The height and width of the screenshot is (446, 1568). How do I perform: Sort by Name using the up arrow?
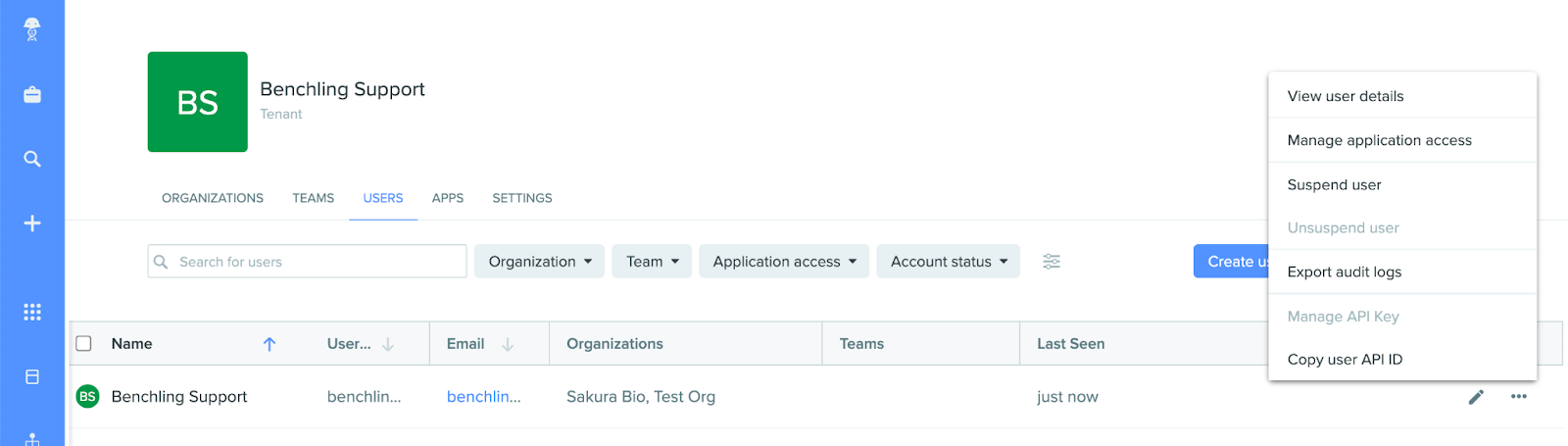tap(269, 344)
